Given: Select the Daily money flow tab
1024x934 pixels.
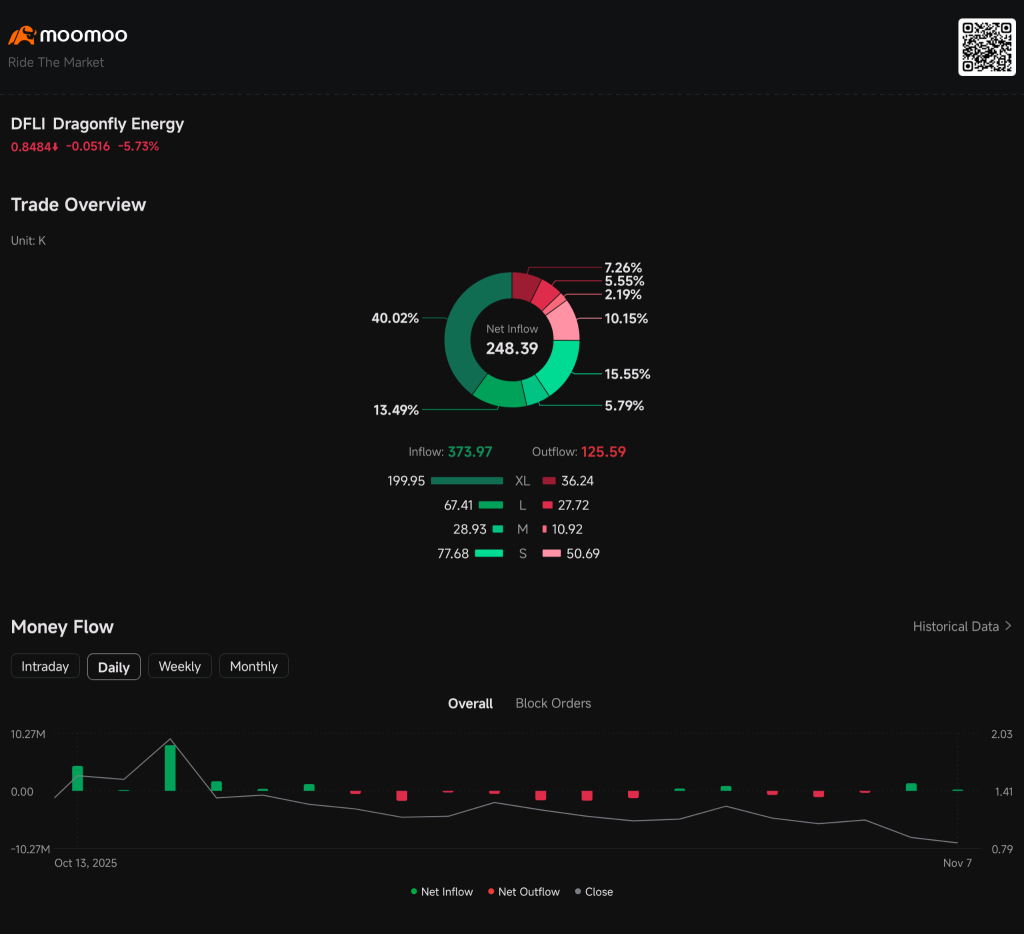Looking at the screenshot, I should (x=114, y=667).
